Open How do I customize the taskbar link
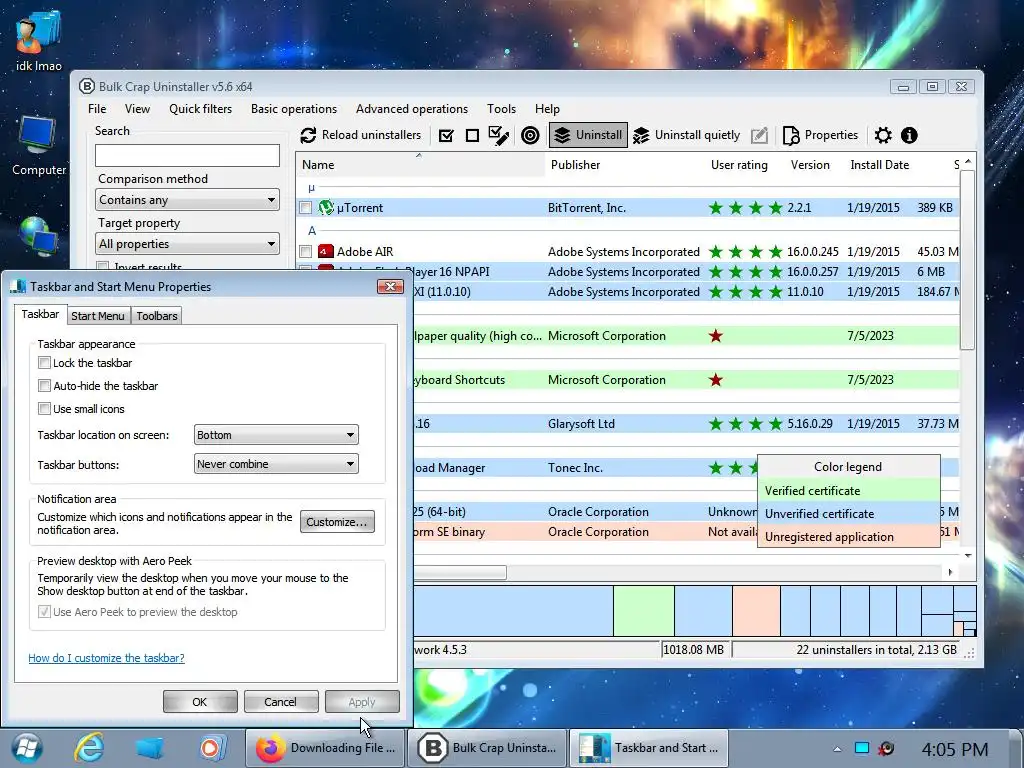This screenshot has width=1024, height=768. click(106, 658)
